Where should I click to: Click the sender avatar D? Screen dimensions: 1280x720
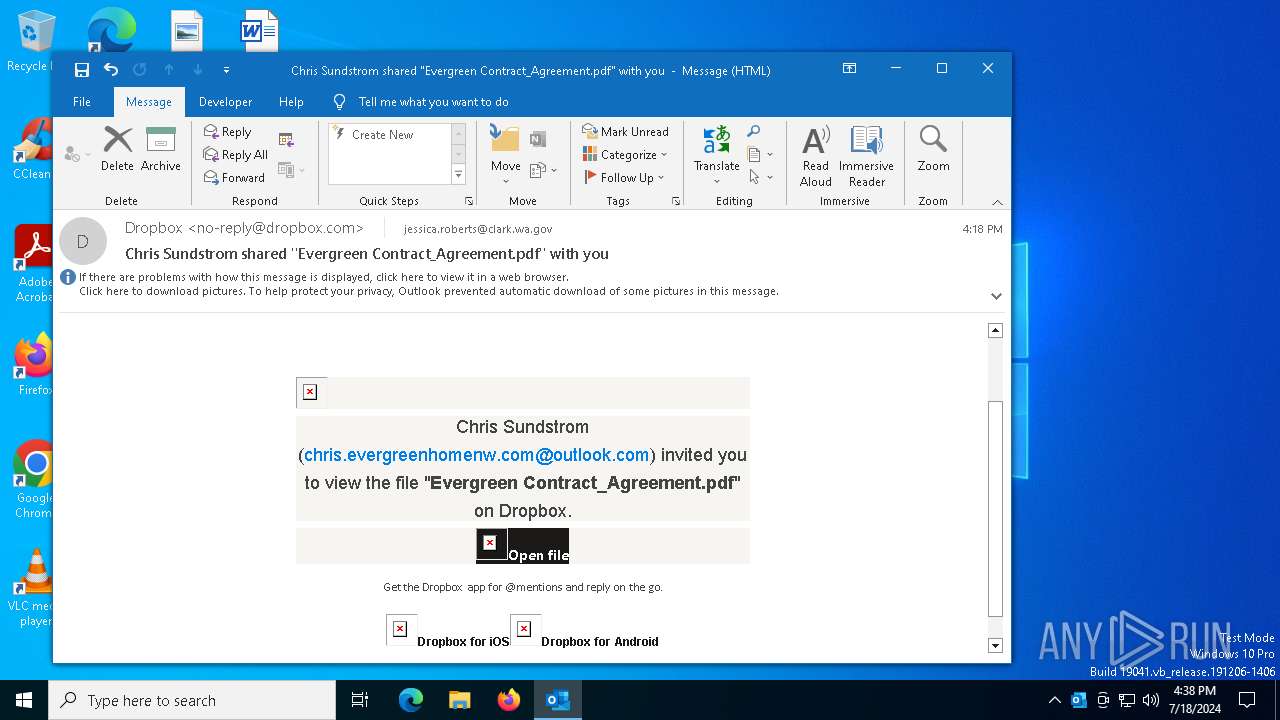[83, 241]
